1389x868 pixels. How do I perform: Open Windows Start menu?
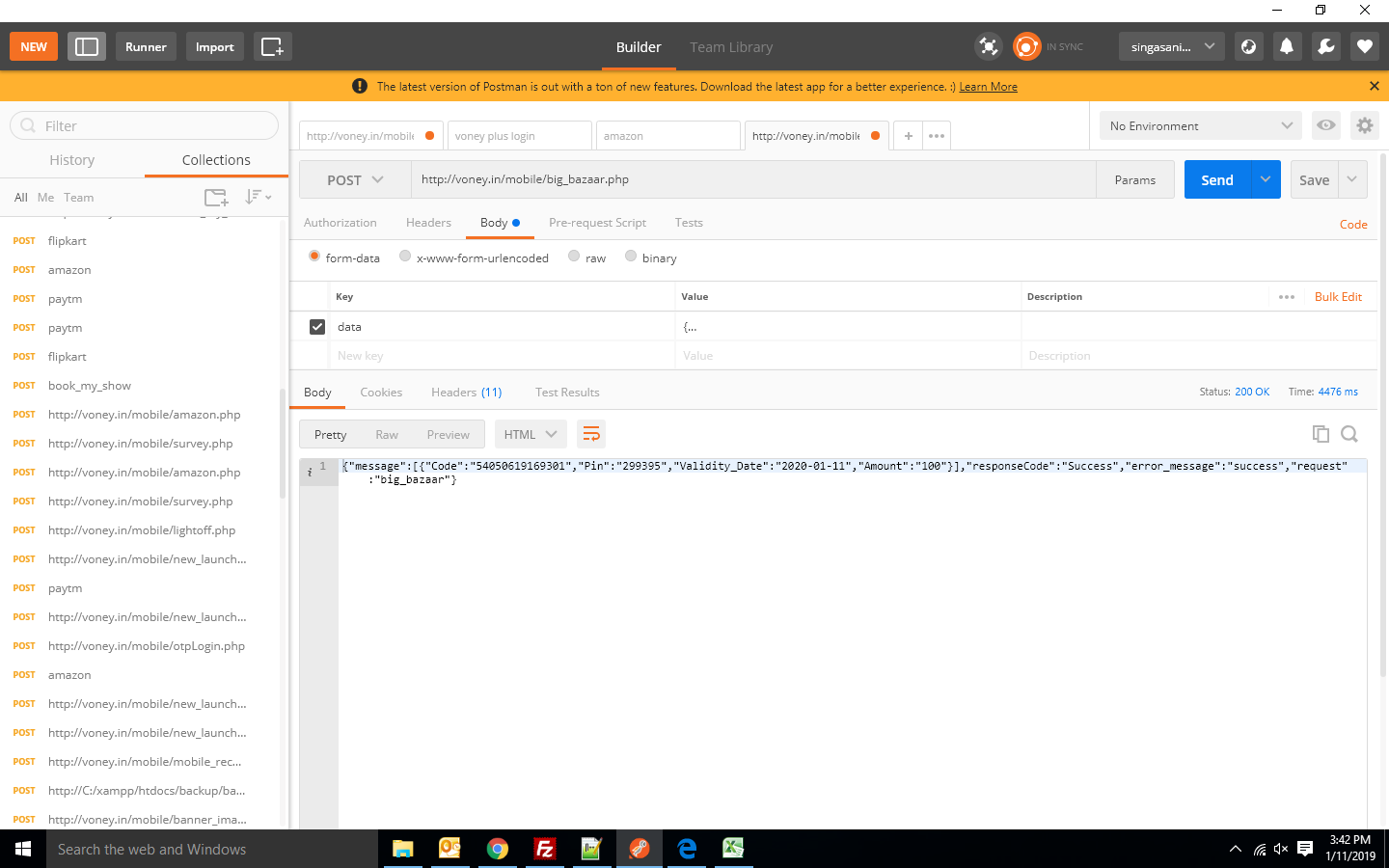[23, 849]
